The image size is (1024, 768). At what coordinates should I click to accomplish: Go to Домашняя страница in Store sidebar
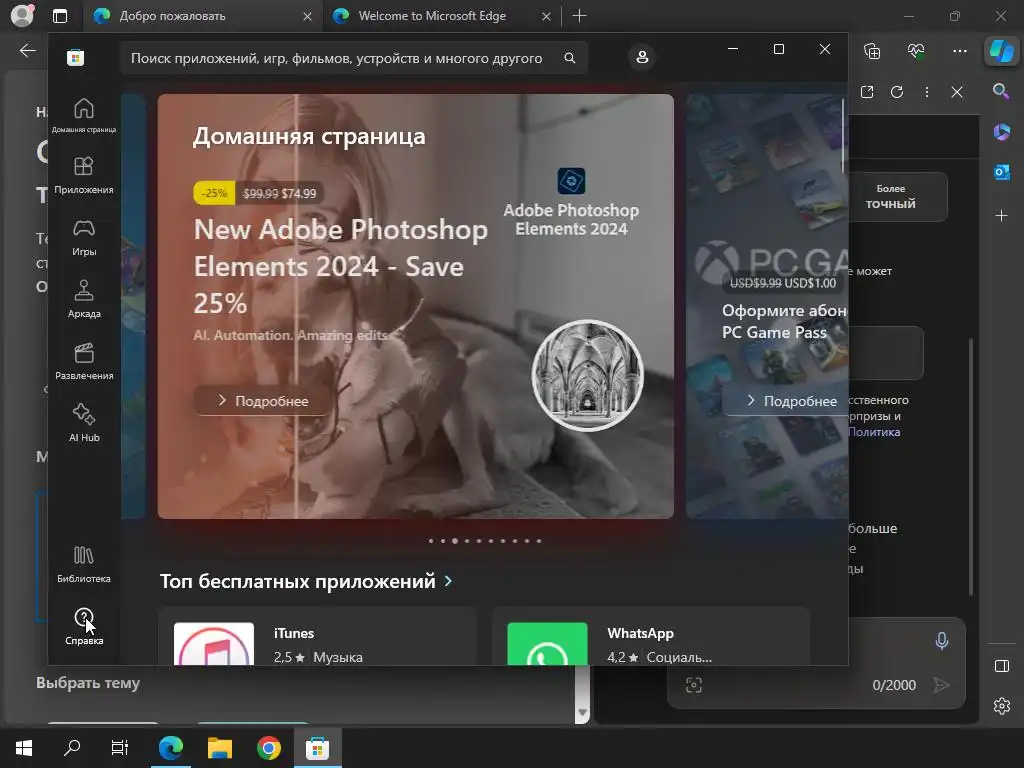(84, 115)
